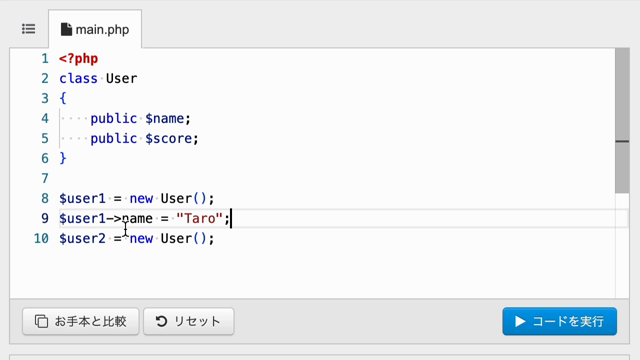640x360 pixels.
Task: Select the main.php tab
Action: (95, 29)
